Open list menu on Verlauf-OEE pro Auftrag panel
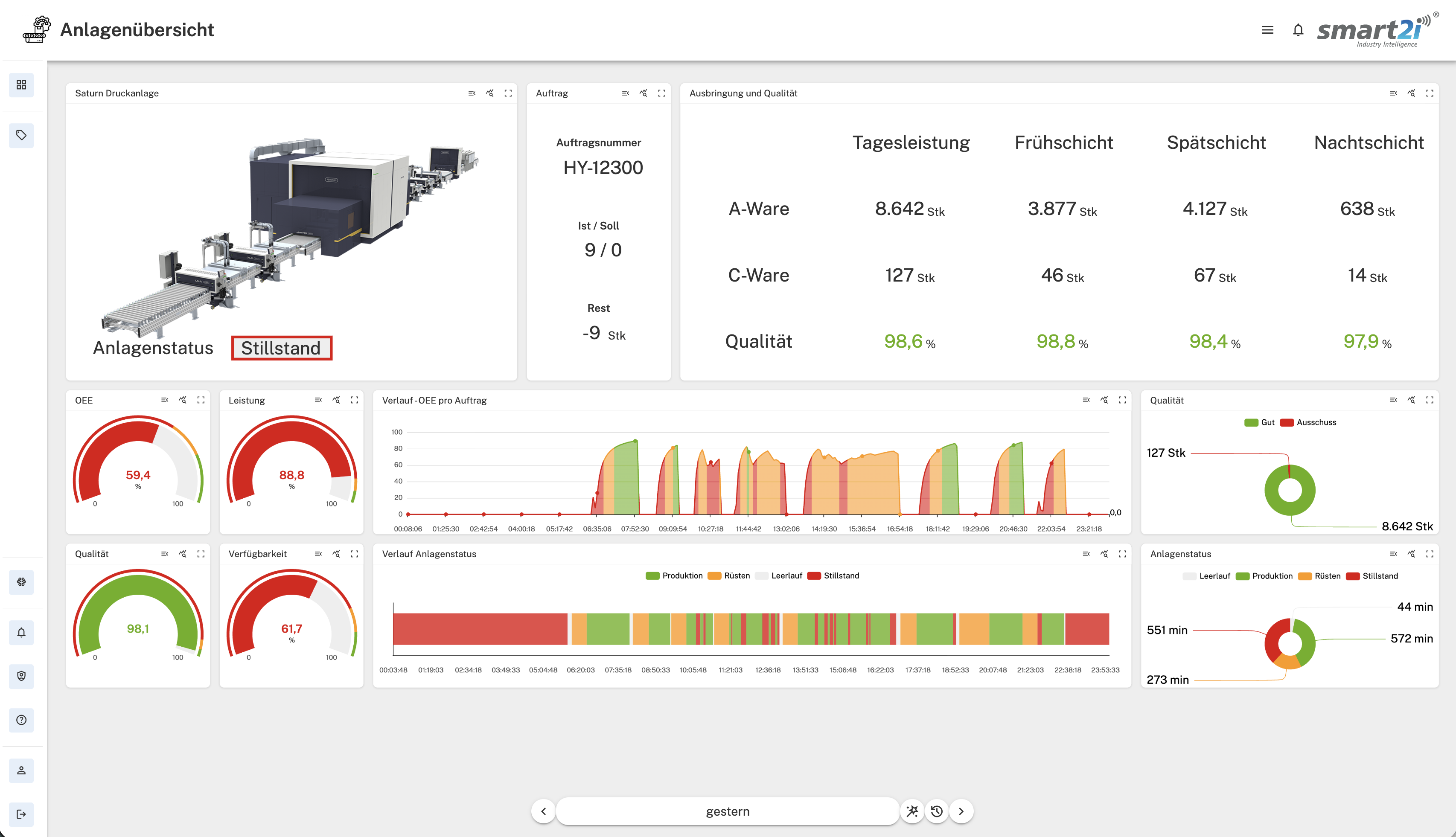This screenshot has height=837, width=1456. 1086,400
